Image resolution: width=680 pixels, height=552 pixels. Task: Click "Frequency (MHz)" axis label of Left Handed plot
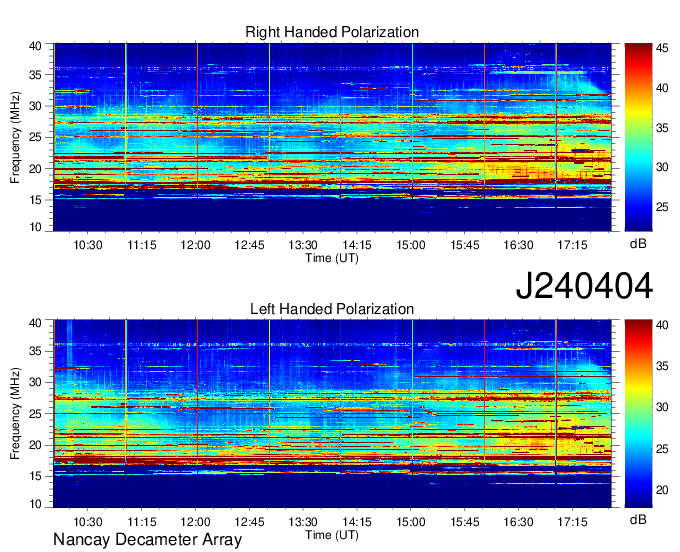(15, 414)
